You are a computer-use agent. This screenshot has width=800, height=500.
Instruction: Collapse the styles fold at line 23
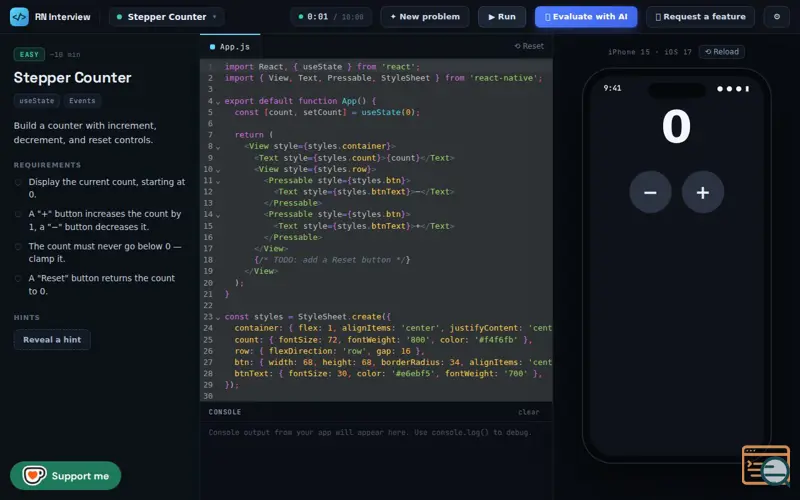tap(218, 317)
